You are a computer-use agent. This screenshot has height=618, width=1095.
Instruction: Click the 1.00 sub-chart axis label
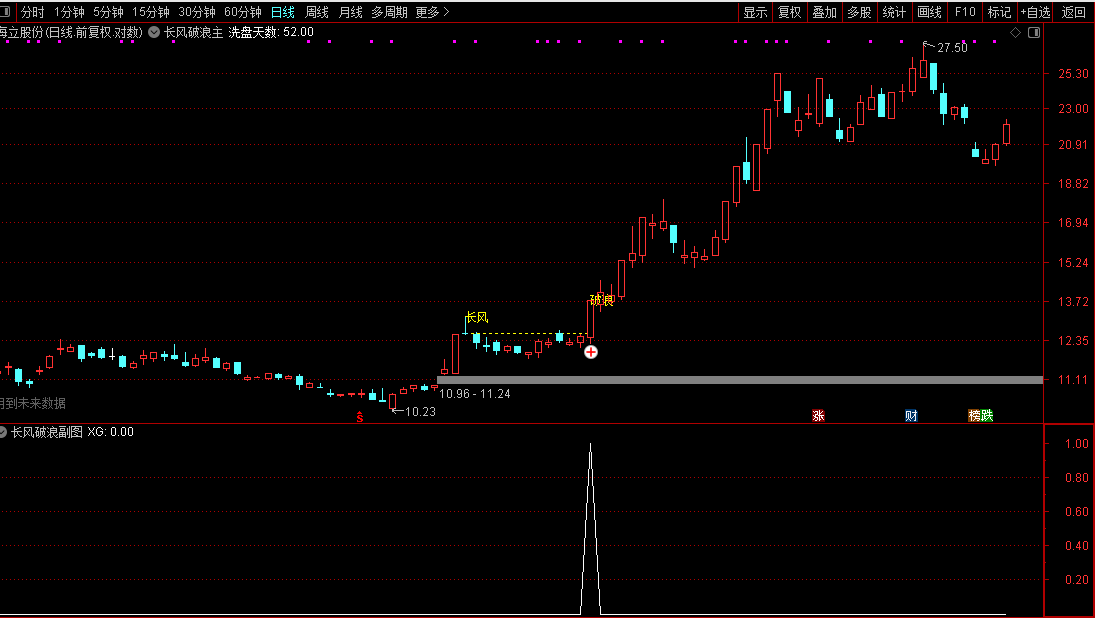(1077, 443)
